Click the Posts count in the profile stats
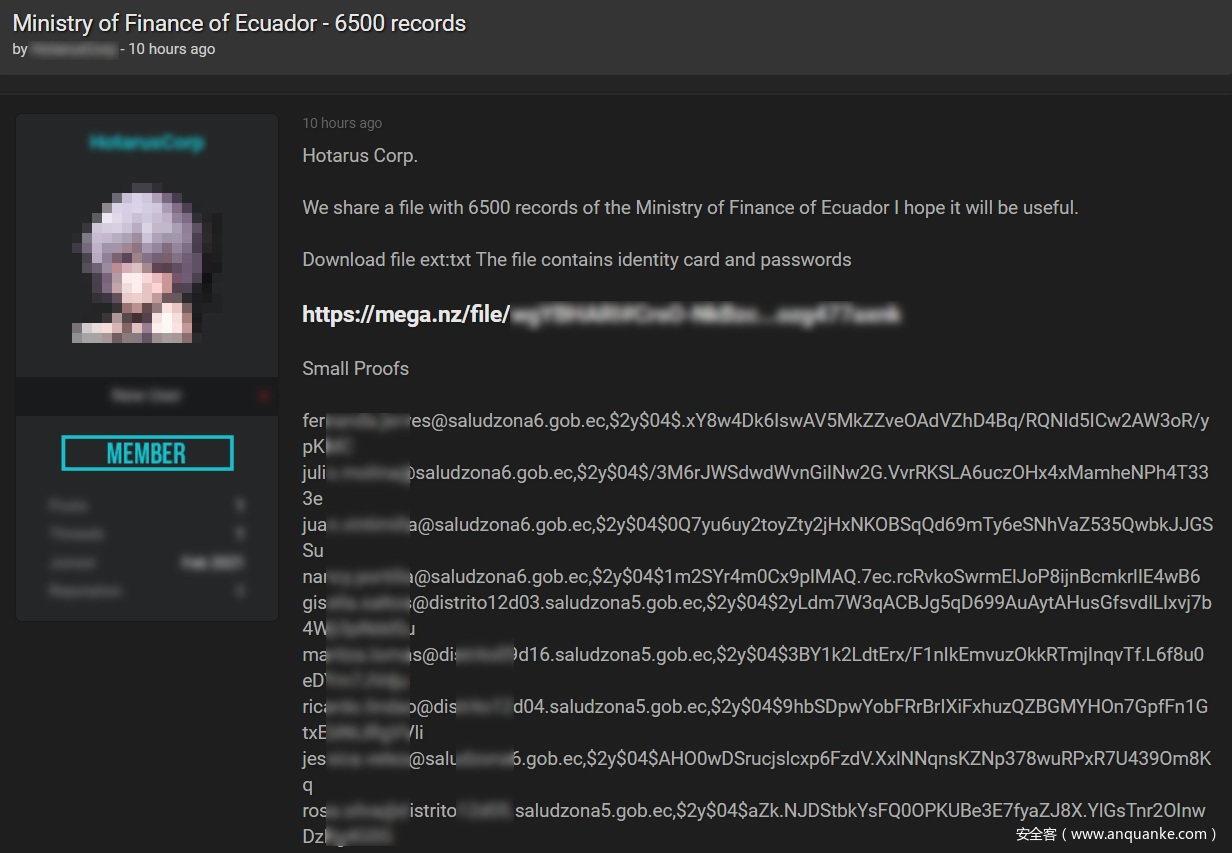This screenshot has height=853, width=1232. coord(240,506)
